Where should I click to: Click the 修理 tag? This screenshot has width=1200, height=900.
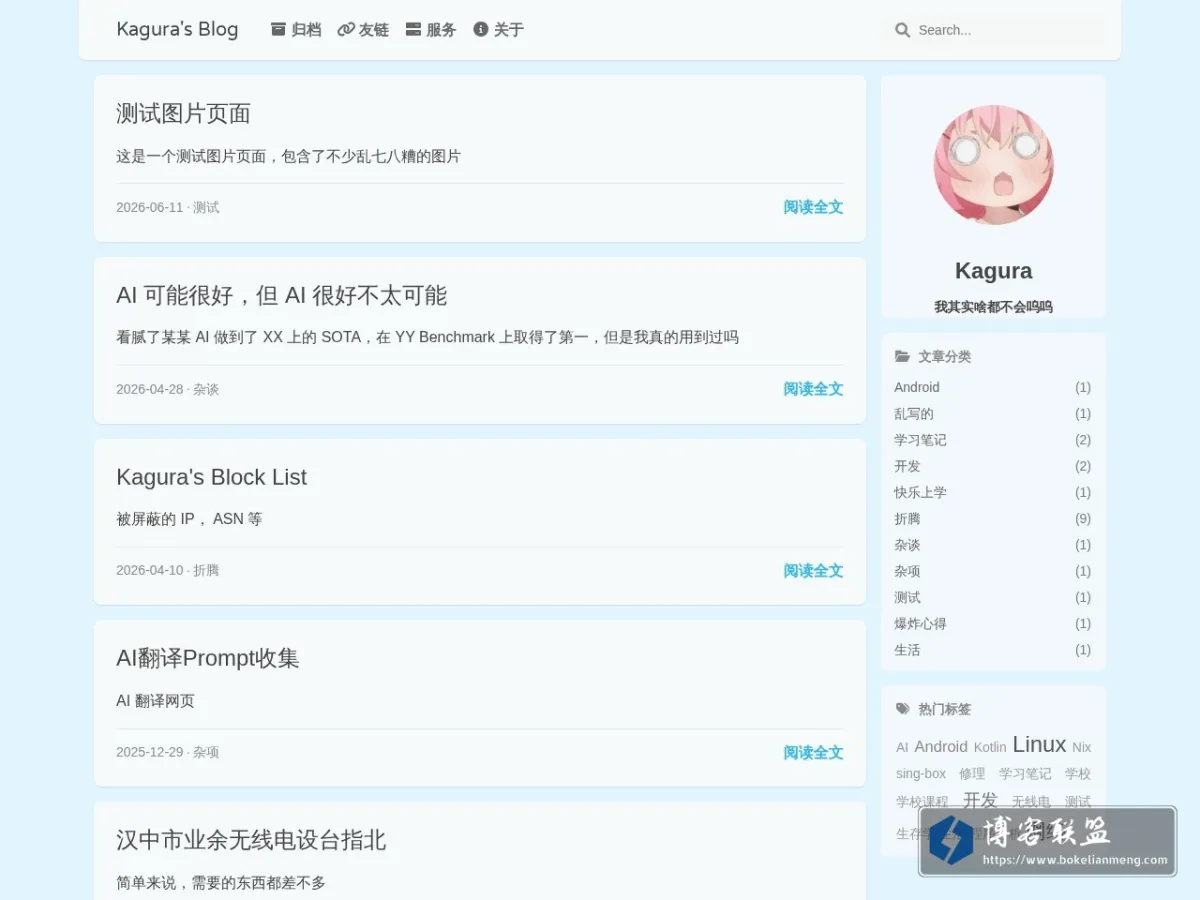coord(972,773)
